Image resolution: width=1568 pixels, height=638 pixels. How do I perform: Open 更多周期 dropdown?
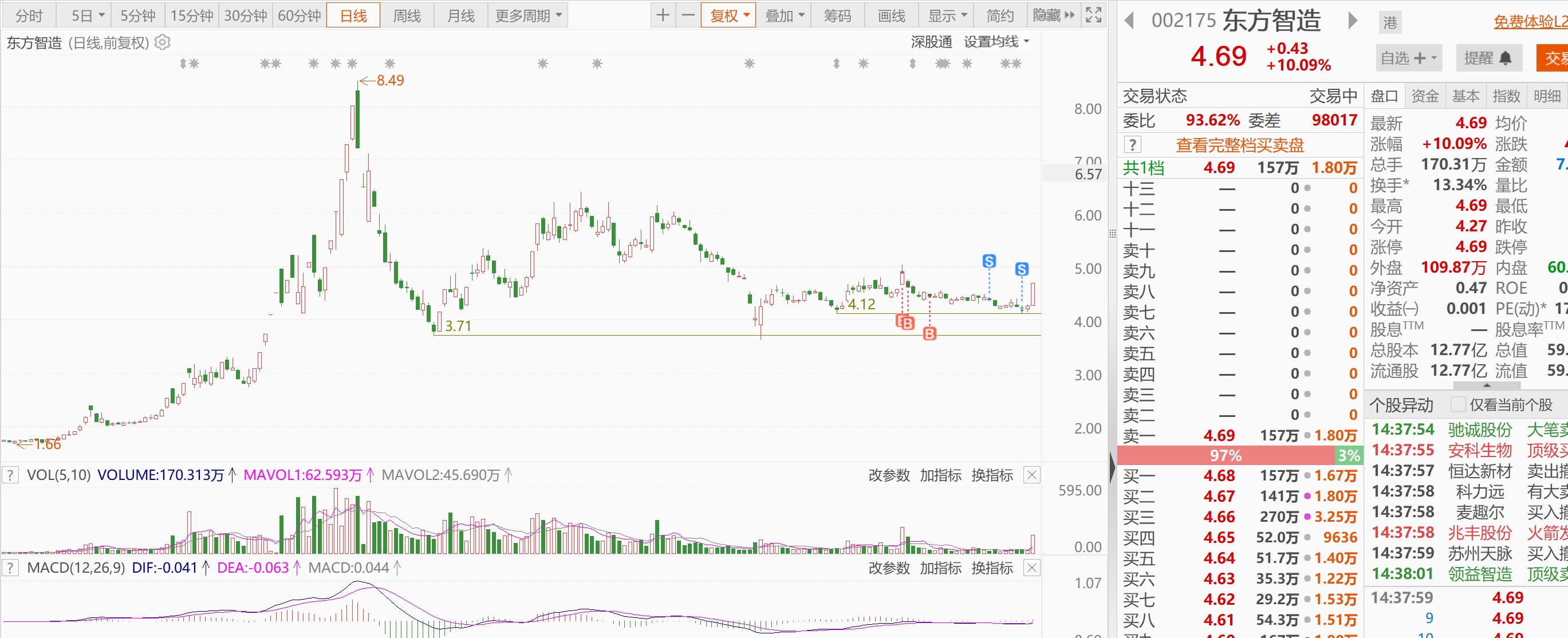(528, 16)
